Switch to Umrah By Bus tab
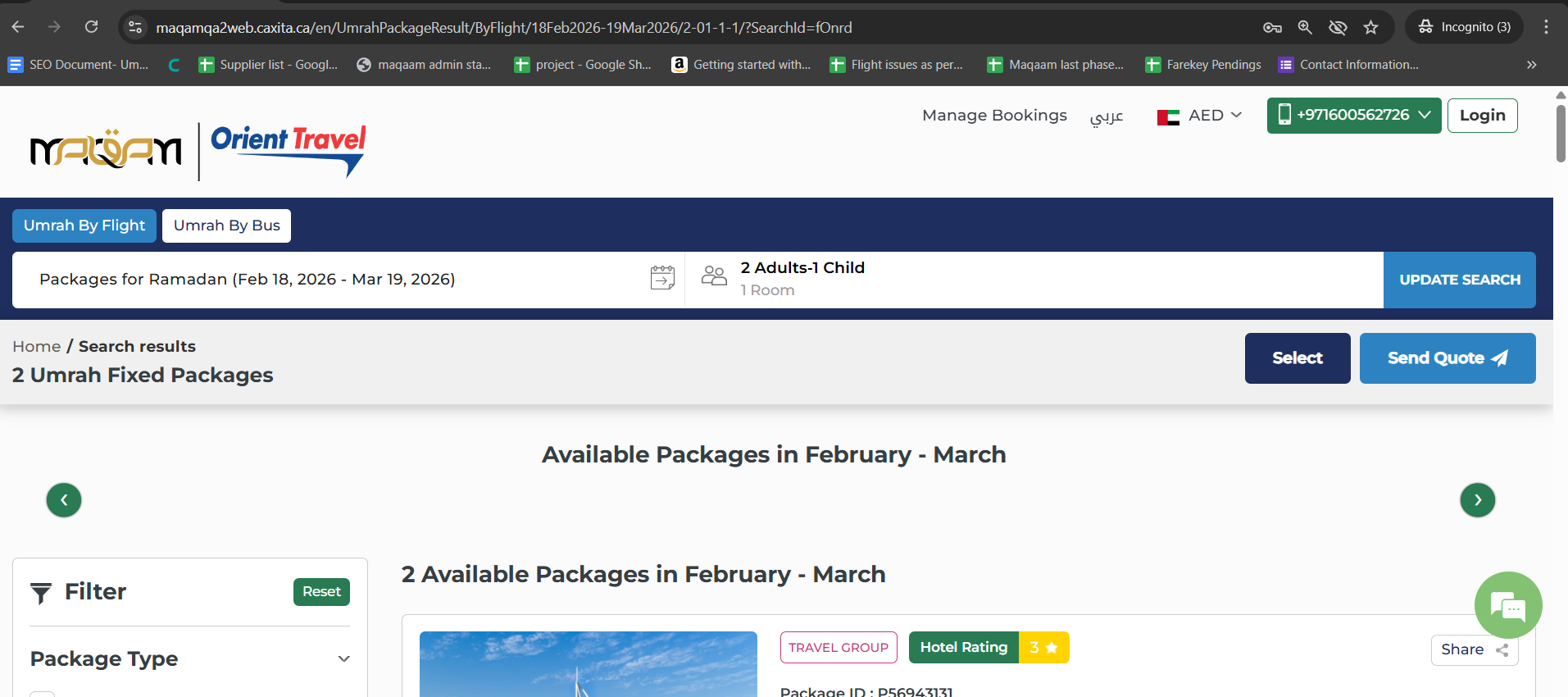Image resolution: width=1568 pixels, height=697 pixels. (x=226, y=225)
